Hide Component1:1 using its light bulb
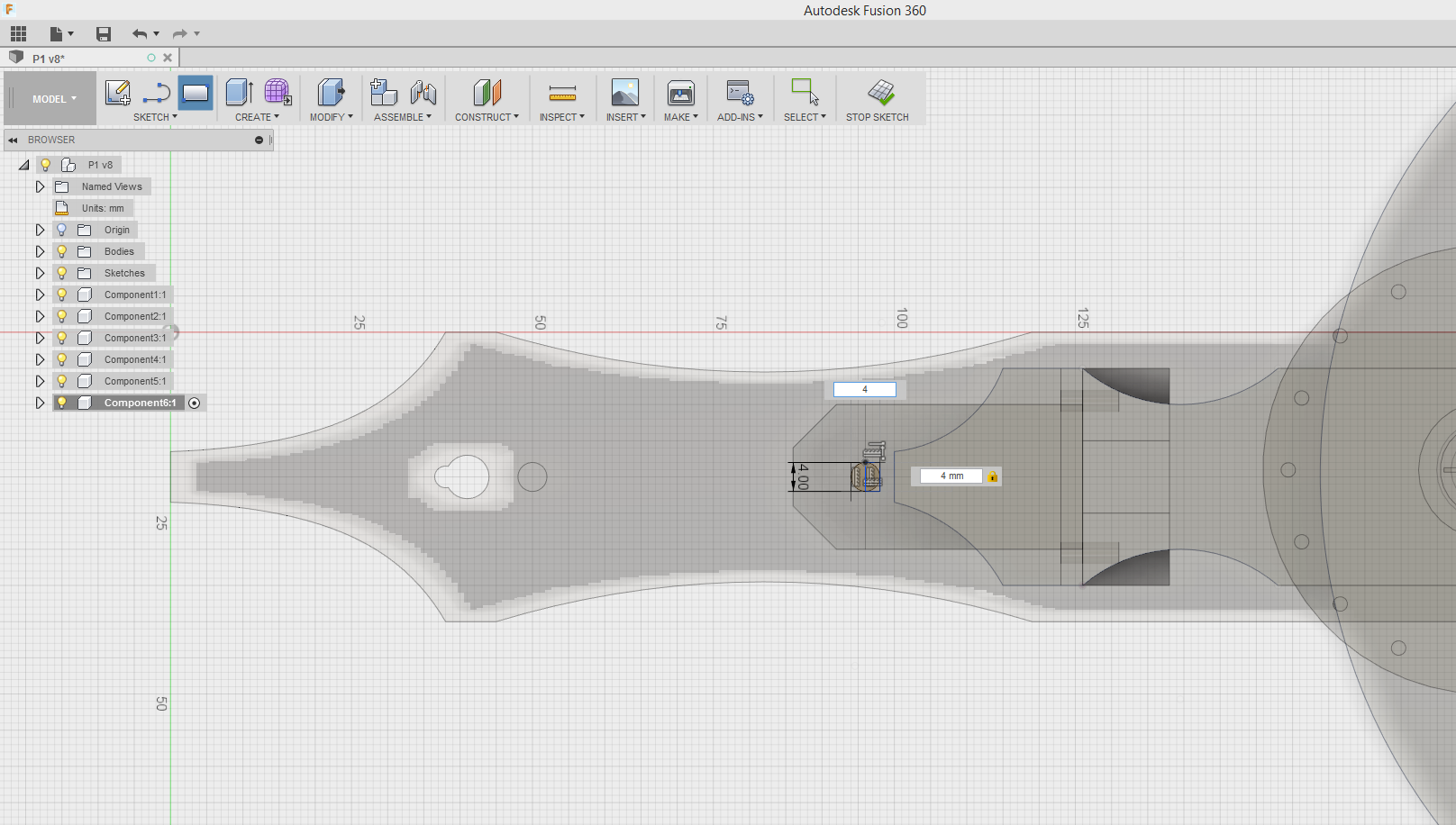The width and height of the screenshot is (1456, 825). pos(61,295)
